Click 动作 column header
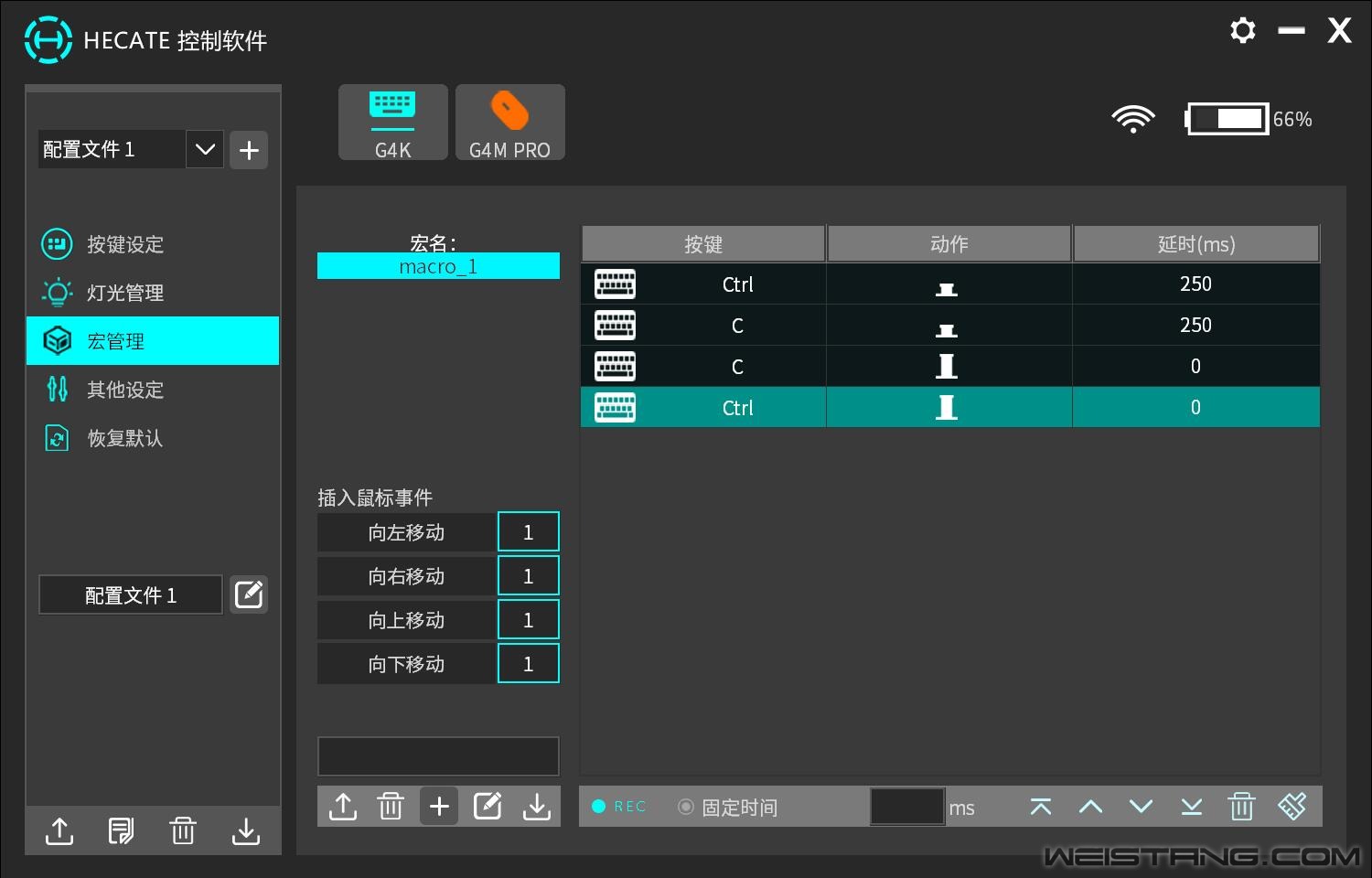Image resolution: width=1372 pixels, height=878 pixels. [949, 244]
